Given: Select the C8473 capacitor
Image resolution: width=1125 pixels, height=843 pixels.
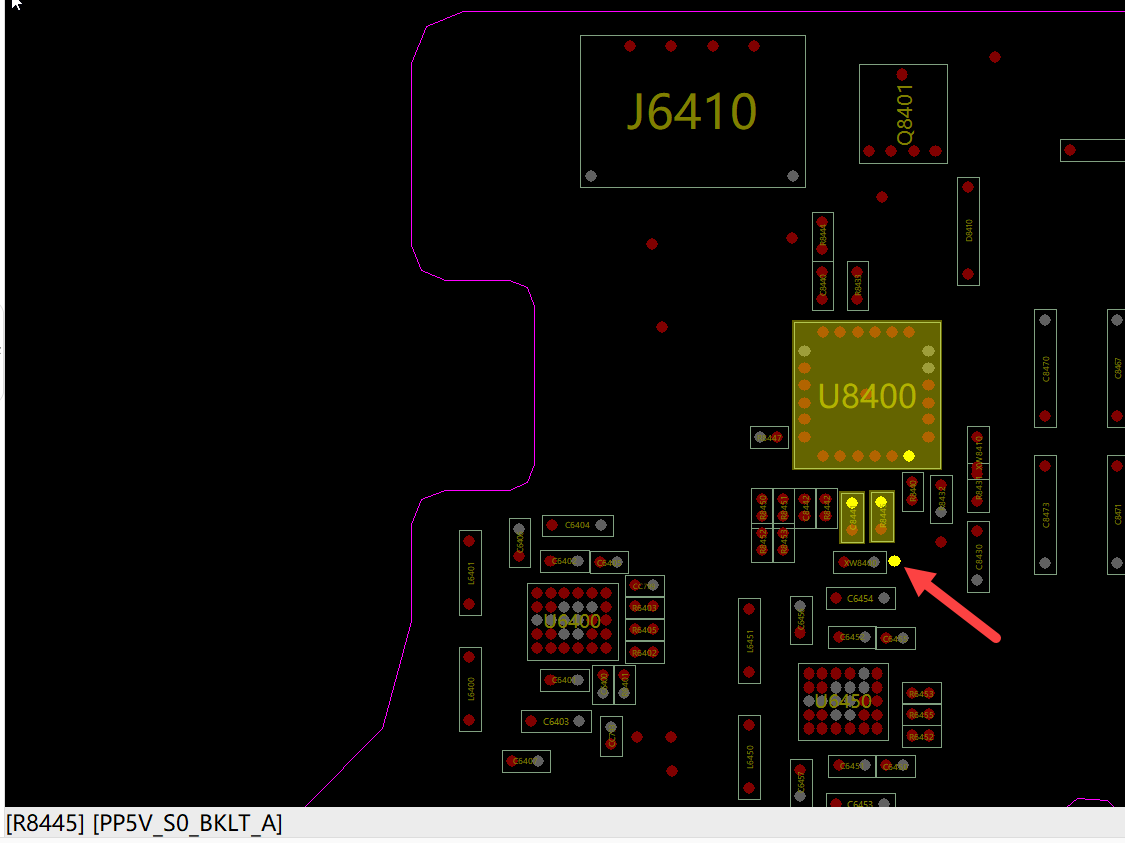Looking at the screenshot, I should (1045, 515).
